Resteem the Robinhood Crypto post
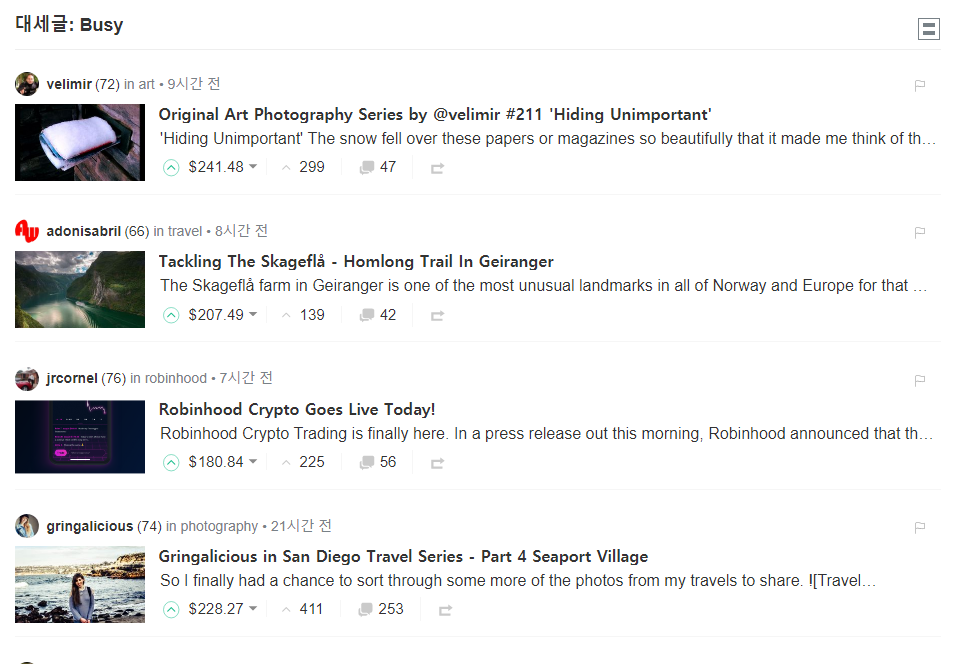 point(437,463)
